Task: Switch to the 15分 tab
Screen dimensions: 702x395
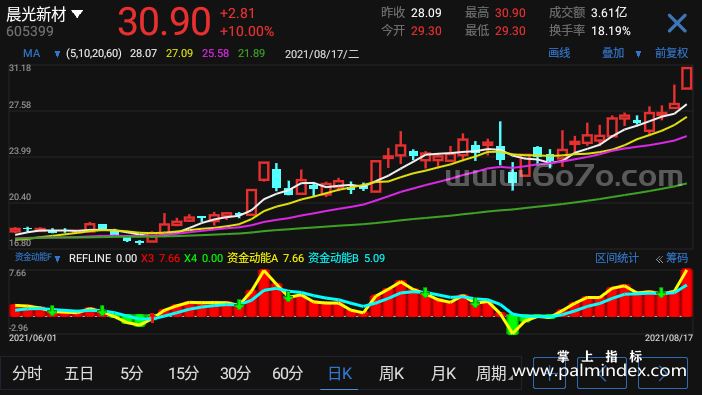Action: tap(184, 373)
